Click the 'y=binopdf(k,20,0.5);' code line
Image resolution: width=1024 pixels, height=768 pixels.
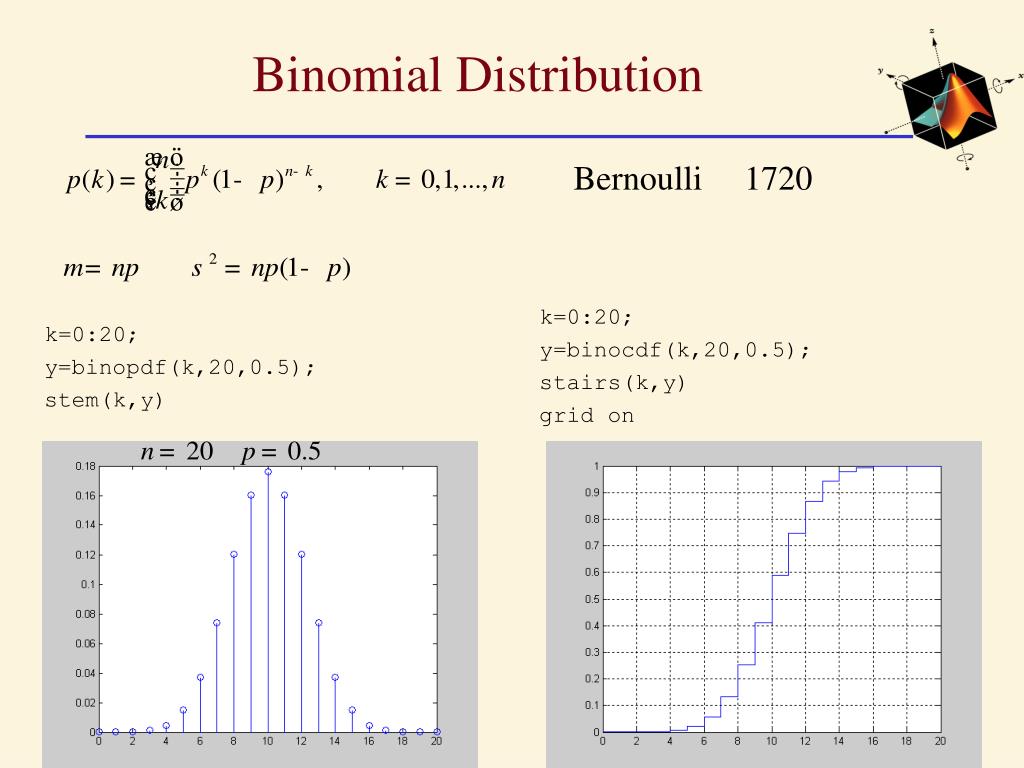(180, 367)
